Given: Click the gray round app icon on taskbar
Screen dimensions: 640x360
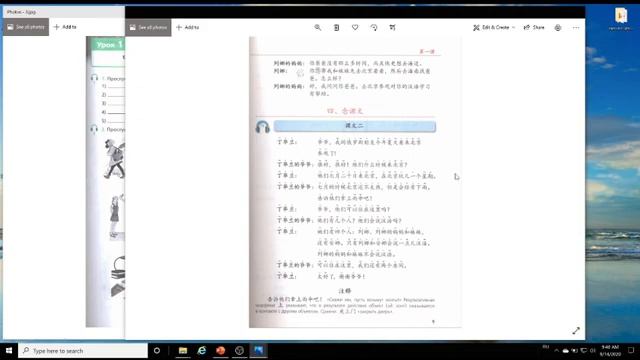Looking at the screenshot, I should (239, 351).
